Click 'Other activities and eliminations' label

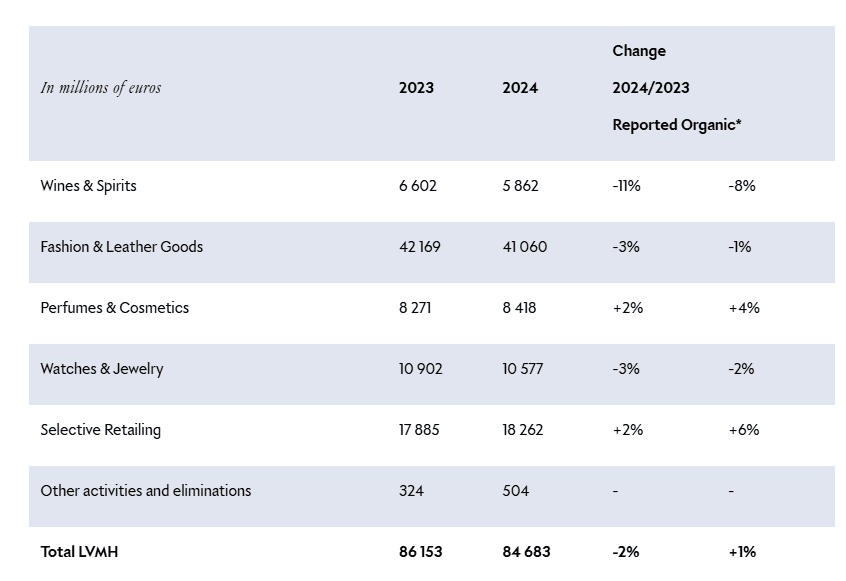coord(146,491)
